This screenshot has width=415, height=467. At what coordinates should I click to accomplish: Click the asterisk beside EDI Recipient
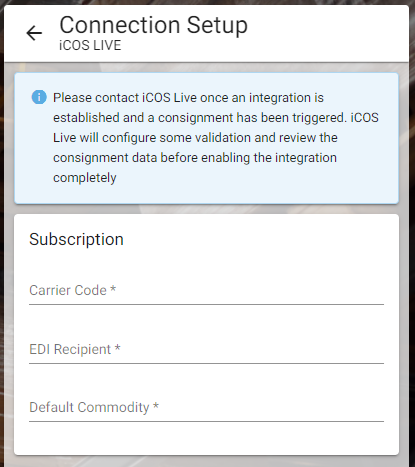click(117, 348)
